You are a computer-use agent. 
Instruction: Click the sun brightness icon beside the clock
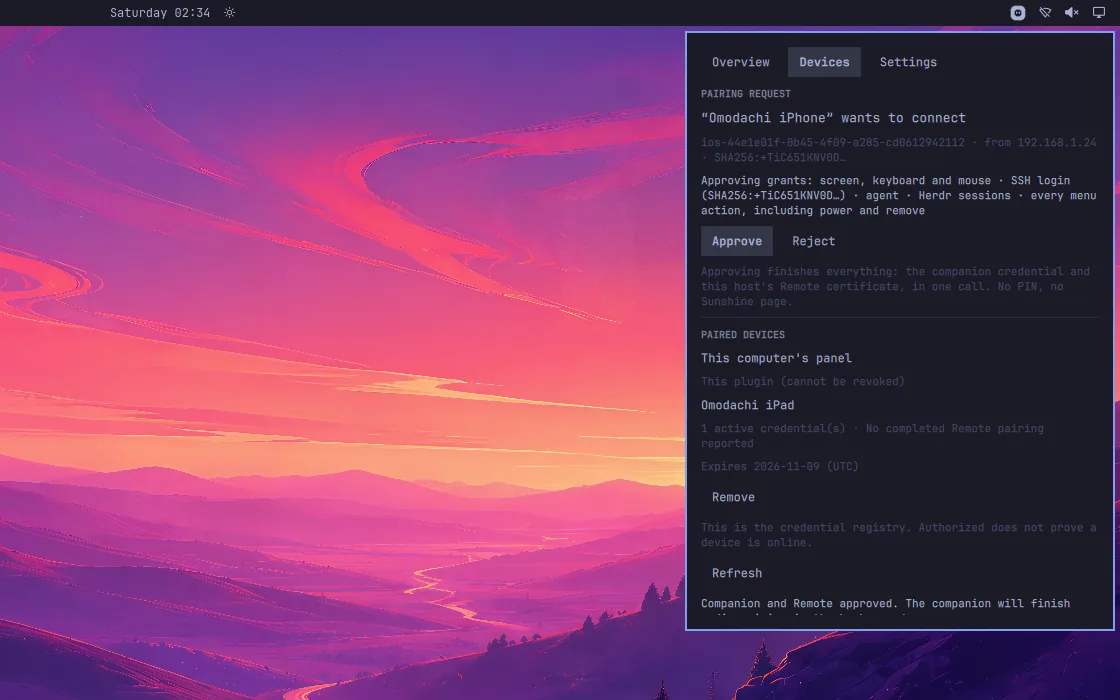coord(229,13)
